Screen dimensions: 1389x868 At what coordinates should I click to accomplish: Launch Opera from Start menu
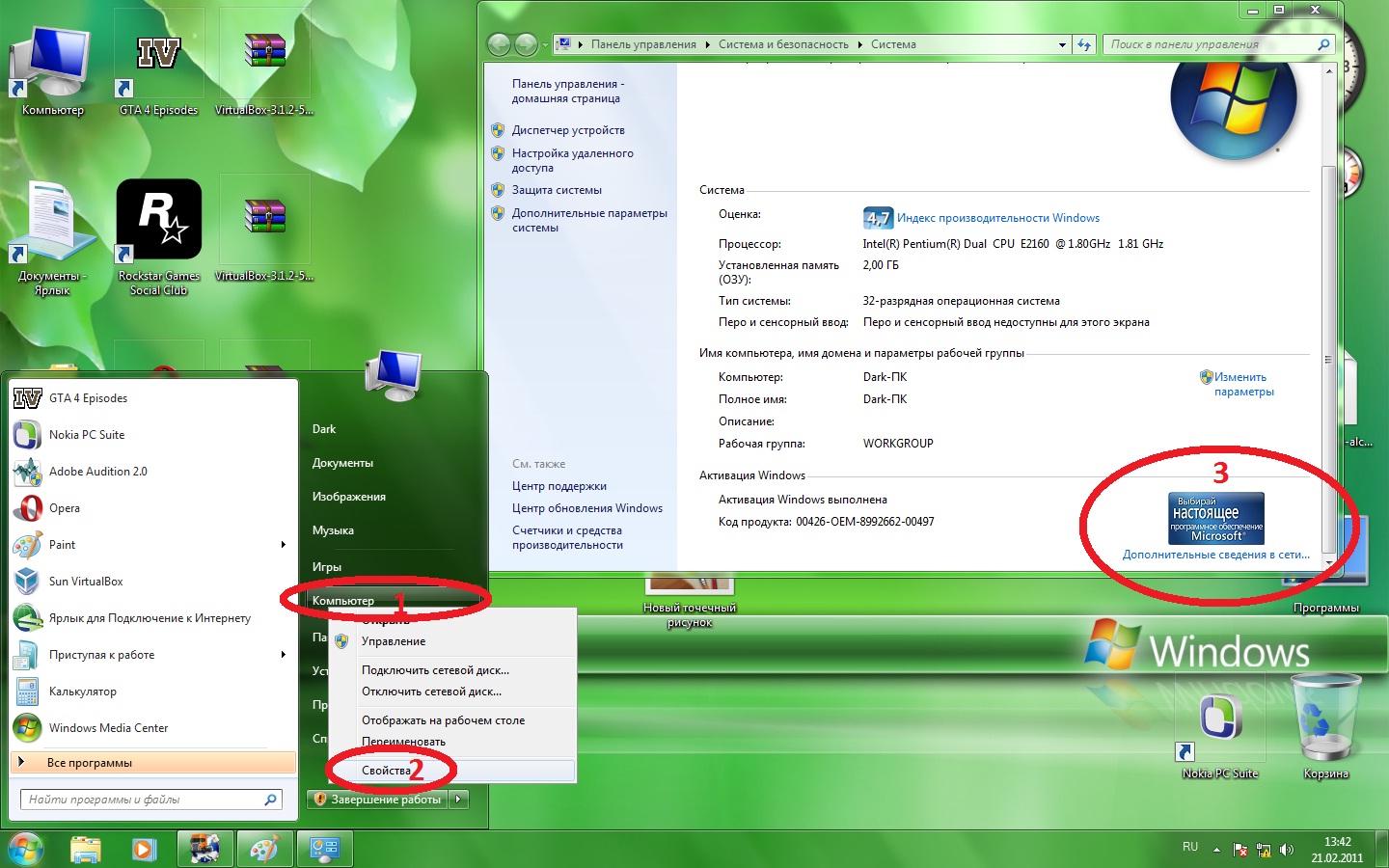click(x=153, y=508)
